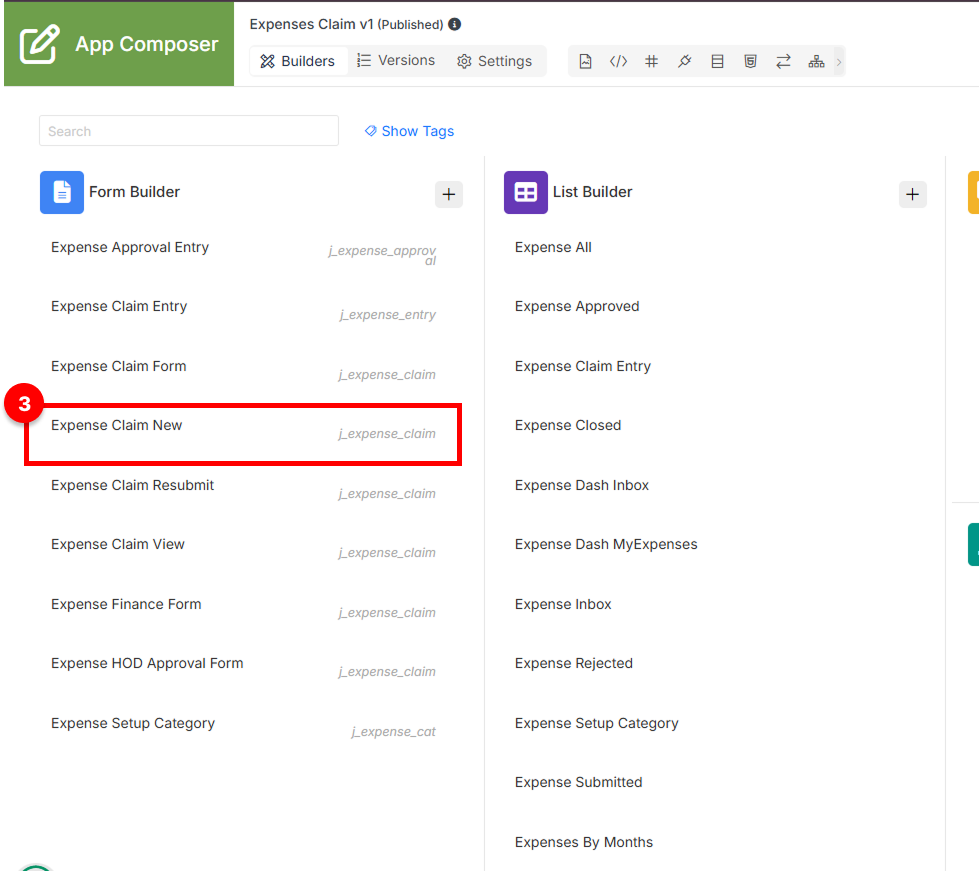Click the Form Builder heading text
This screenshot has width=979, height=871.
tap(134, 192)
